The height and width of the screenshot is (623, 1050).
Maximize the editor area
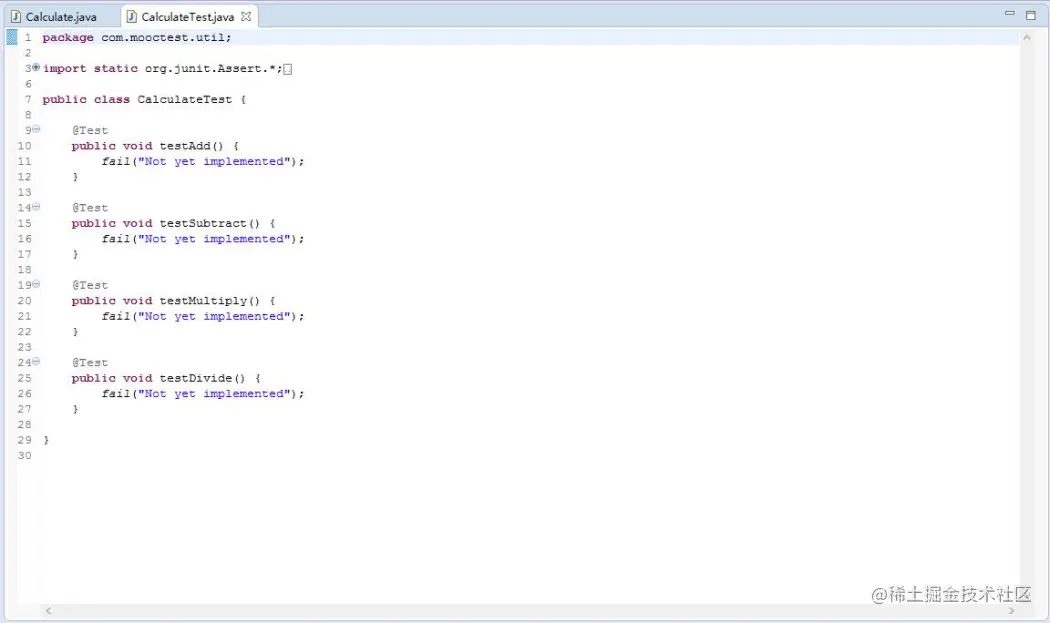pyautogui.click(x=1031, y=15)
